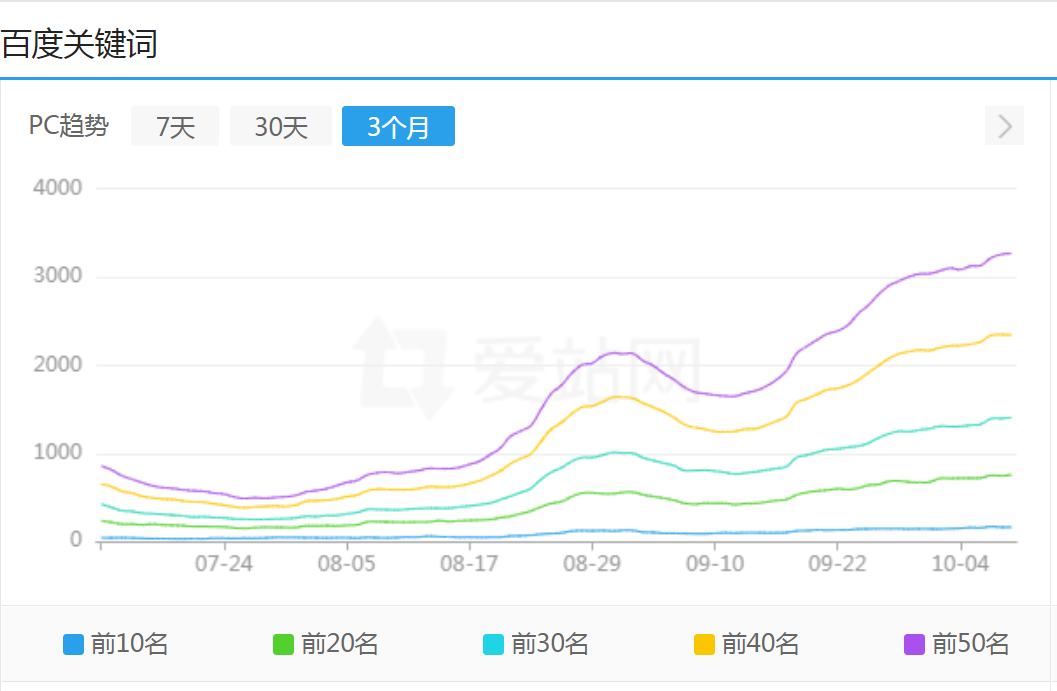Click the purple 前50名 legend swatch
Image resolution: width=1057 pixels, height=691 pixels.
915,645
